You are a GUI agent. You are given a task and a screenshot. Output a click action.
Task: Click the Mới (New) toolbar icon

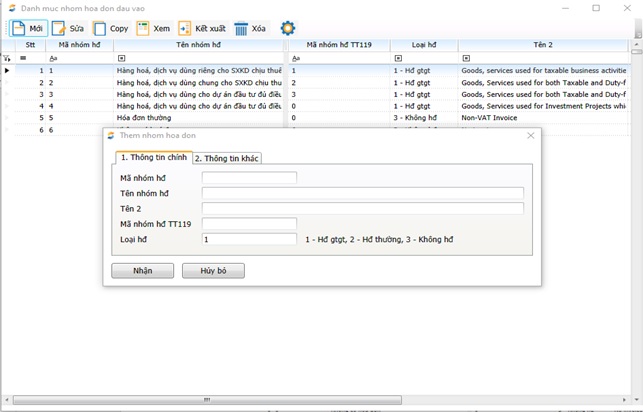[18, 28]
